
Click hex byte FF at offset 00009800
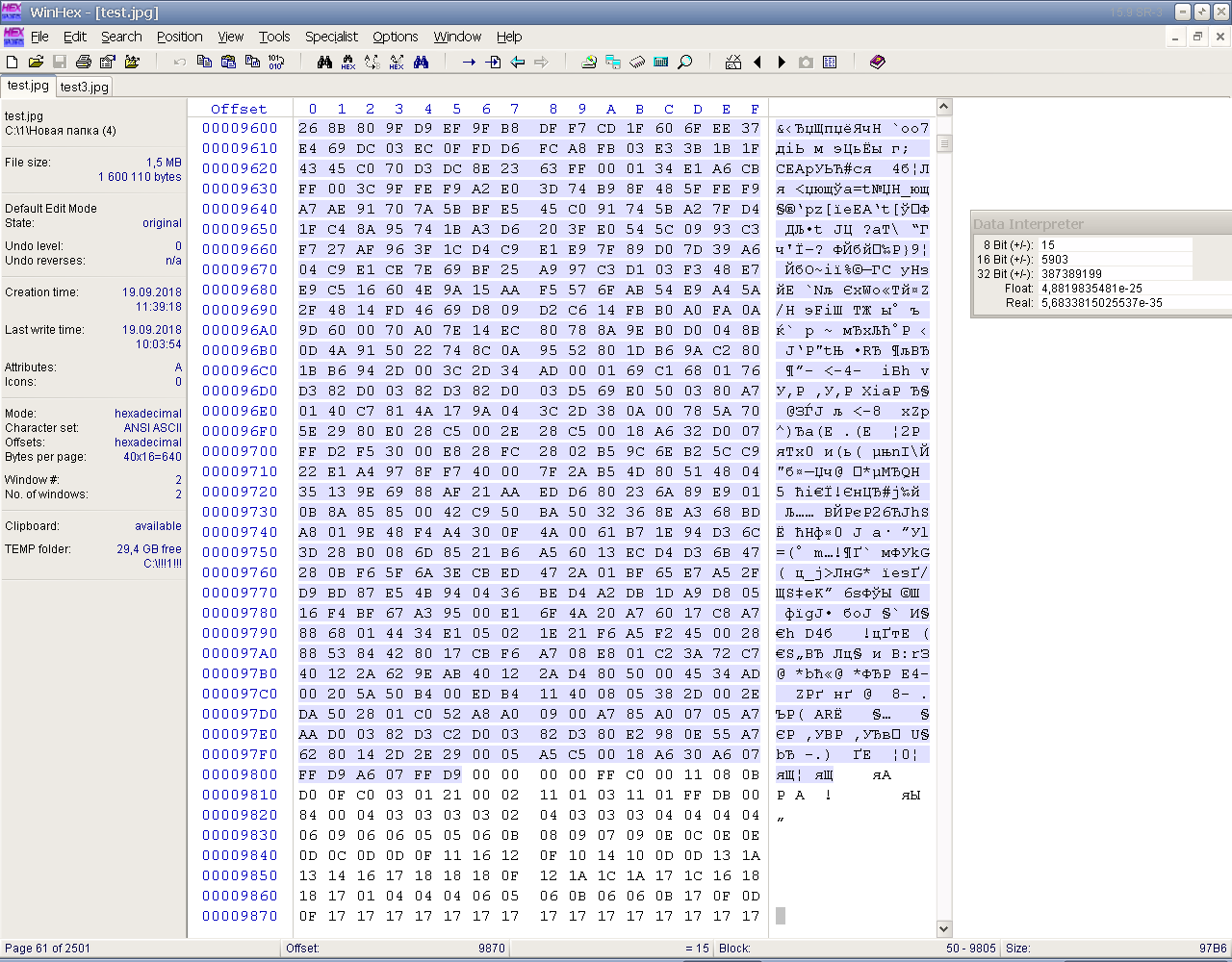(x=308, y=774)
